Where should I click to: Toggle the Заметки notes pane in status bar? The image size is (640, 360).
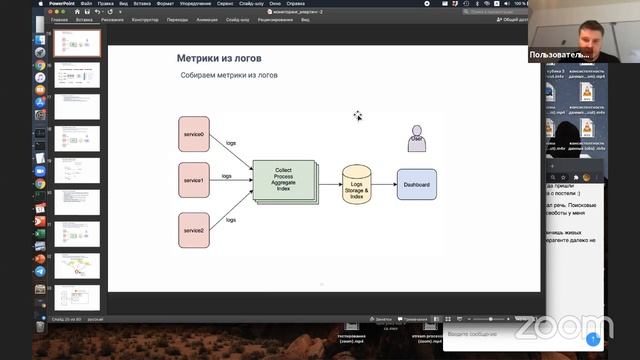click(x=380, y=319)
